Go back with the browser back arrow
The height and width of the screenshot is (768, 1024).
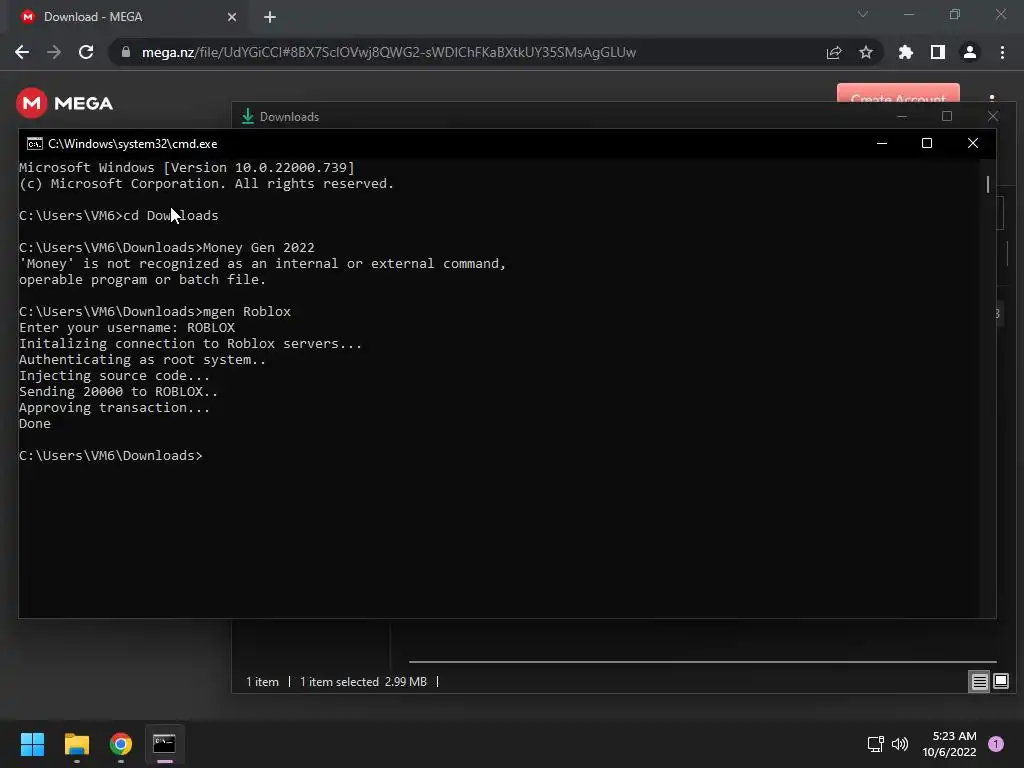pos(22,52)
